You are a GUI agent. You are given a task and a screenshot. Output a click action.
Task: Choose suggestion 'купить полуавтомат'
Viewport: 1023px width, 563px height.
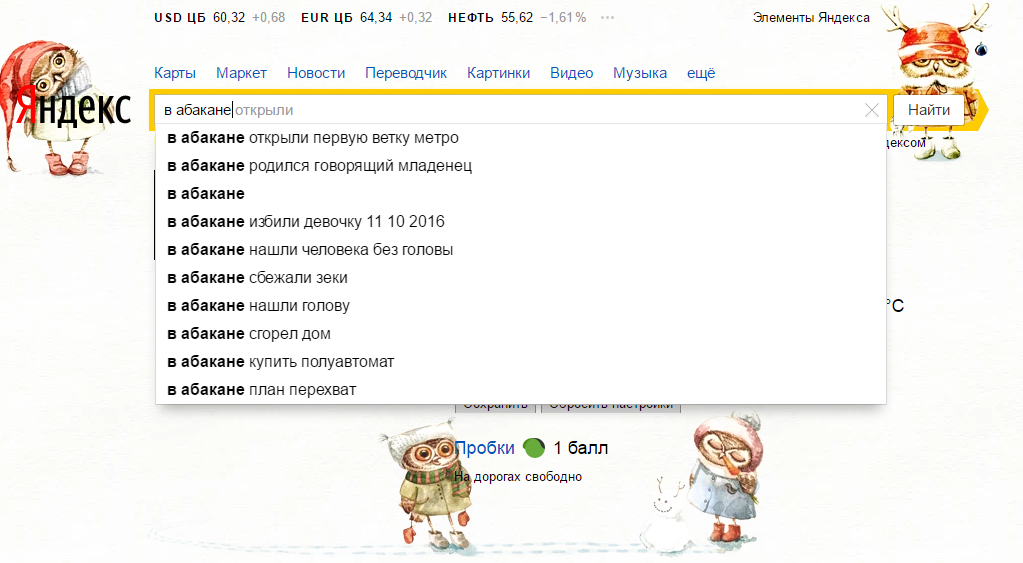pos(521,362)
